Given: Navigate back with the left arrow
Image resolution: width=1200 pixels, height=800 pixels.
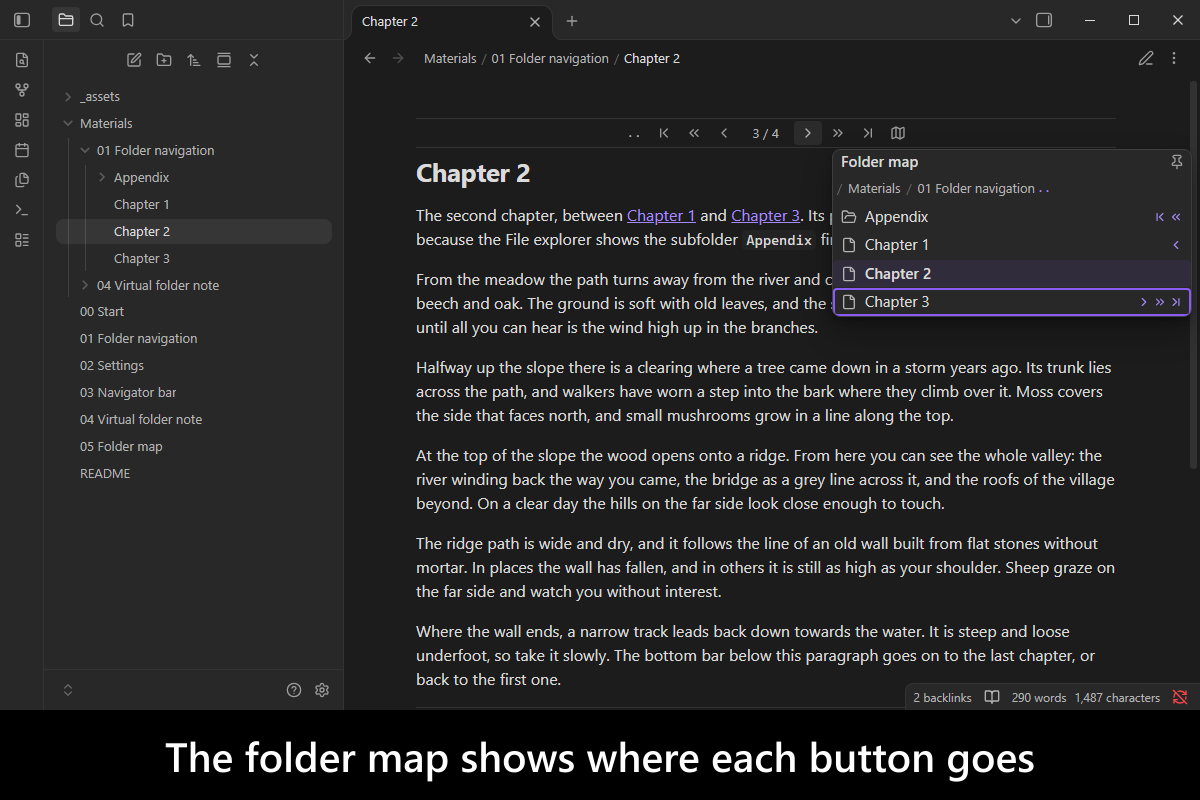Looking at the screenshot, I should pos(370,59).
